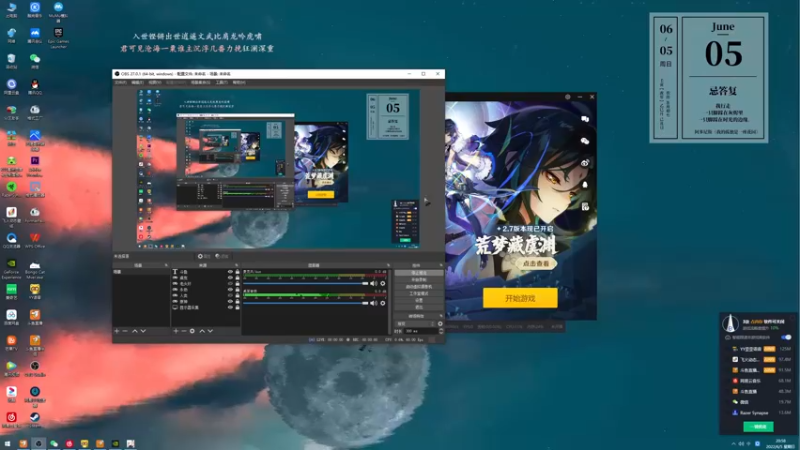The width and height of the screenshot is (800, 450).
Task: Open the WeChat desktop shortcut
Action: pos(35,61)
